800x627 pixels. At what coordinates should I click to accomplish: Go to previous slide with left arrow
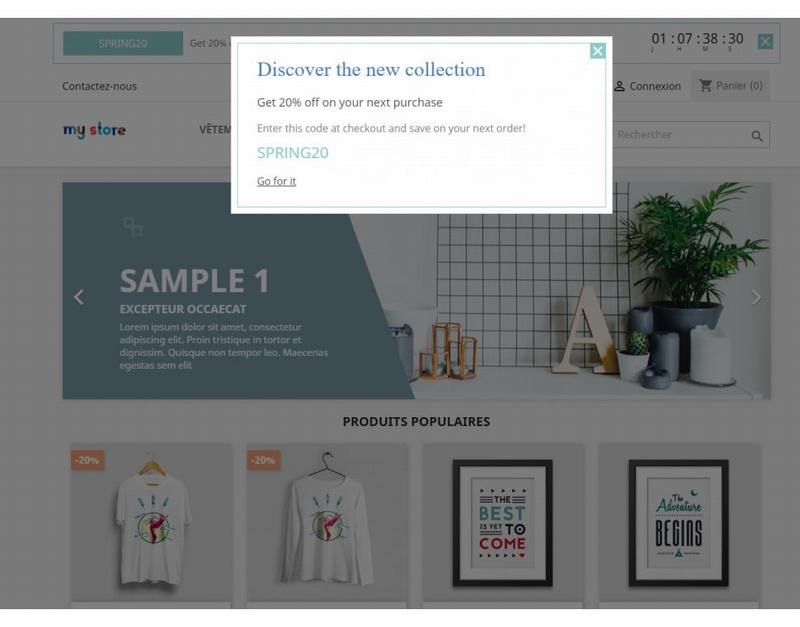79,297
